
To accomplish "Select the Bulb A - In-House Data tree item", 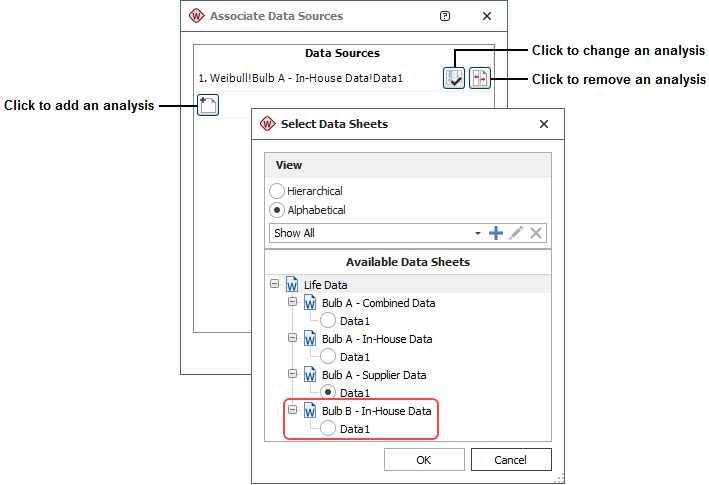I will pos(376,339).
